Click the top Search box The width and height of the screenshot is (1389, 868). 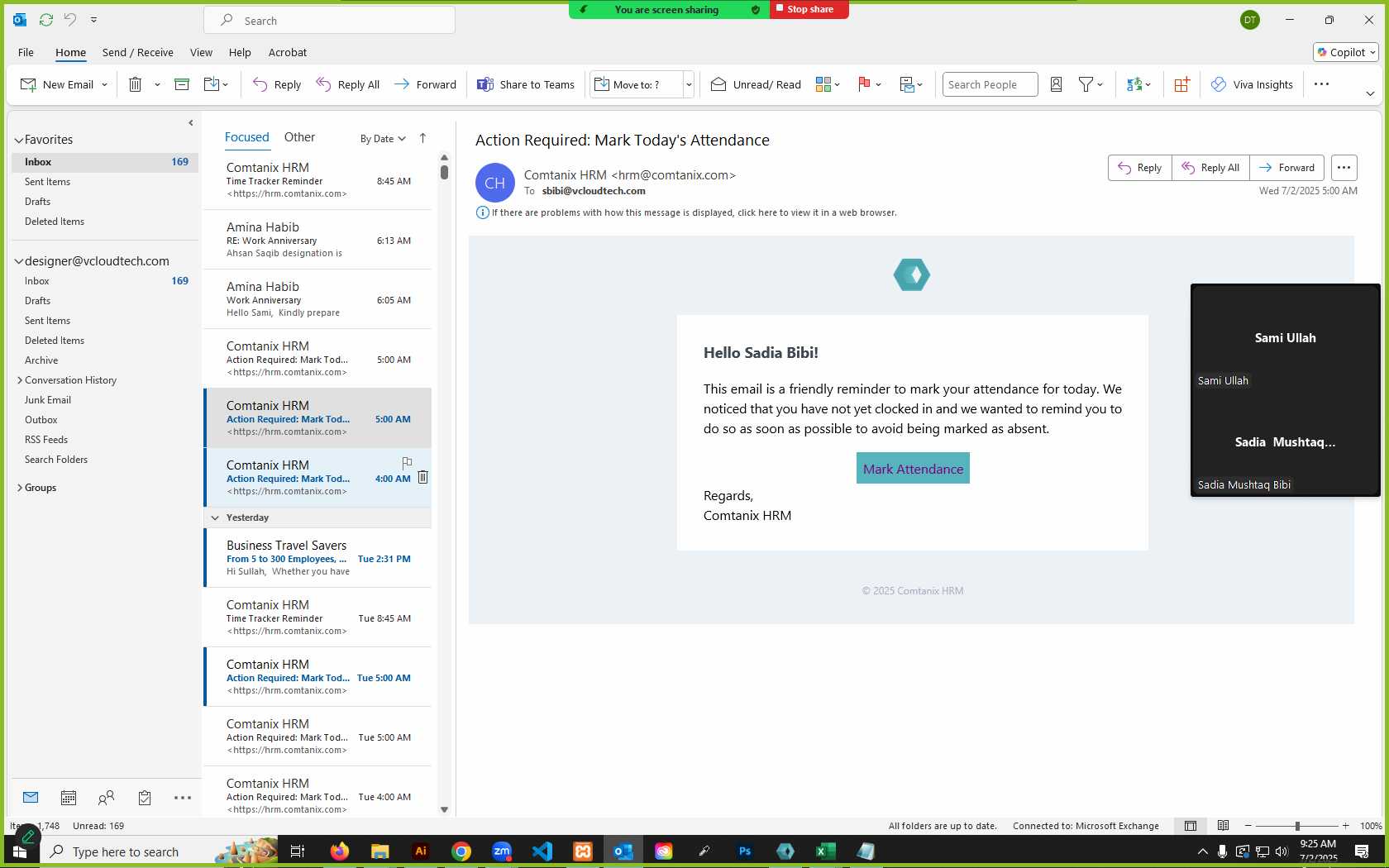[329, 21]
